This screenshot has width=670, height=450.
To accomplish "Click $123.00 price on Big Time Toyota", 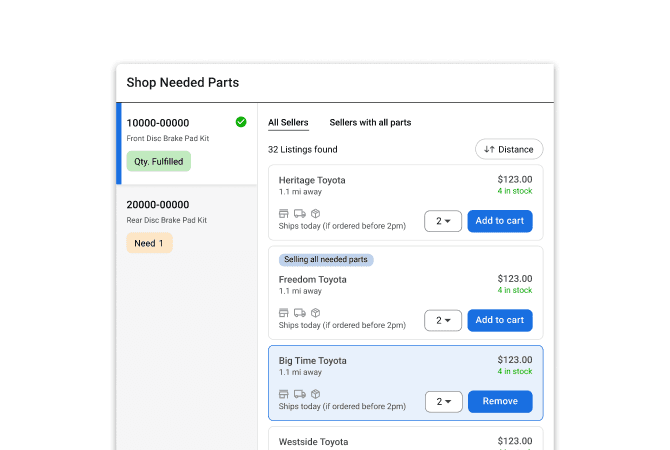I will pyautogui.click(x=515, y=360).
